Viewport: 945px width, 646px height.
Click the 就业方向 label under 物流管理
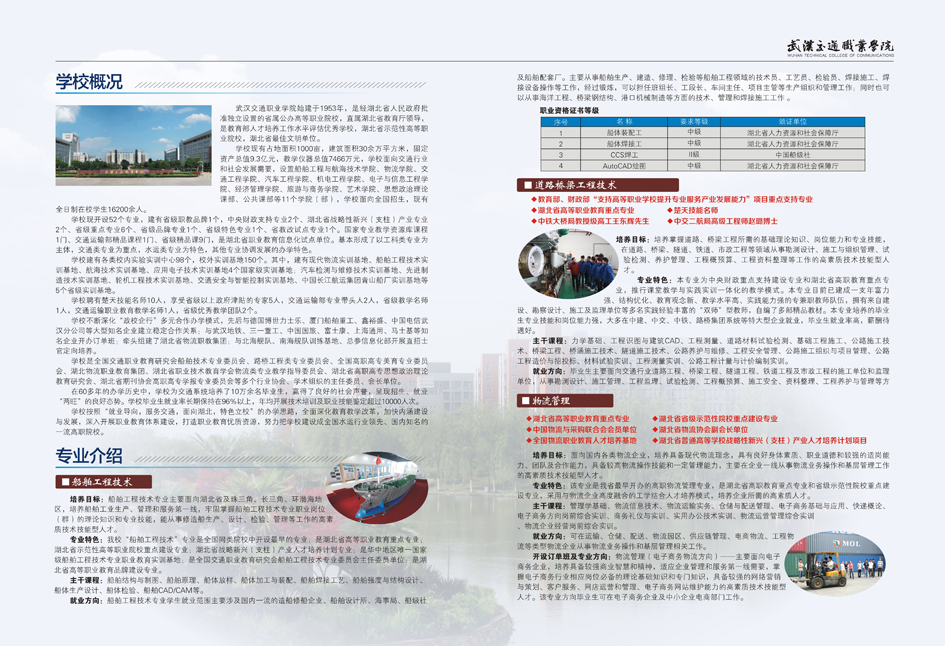[x=549, y=536]
